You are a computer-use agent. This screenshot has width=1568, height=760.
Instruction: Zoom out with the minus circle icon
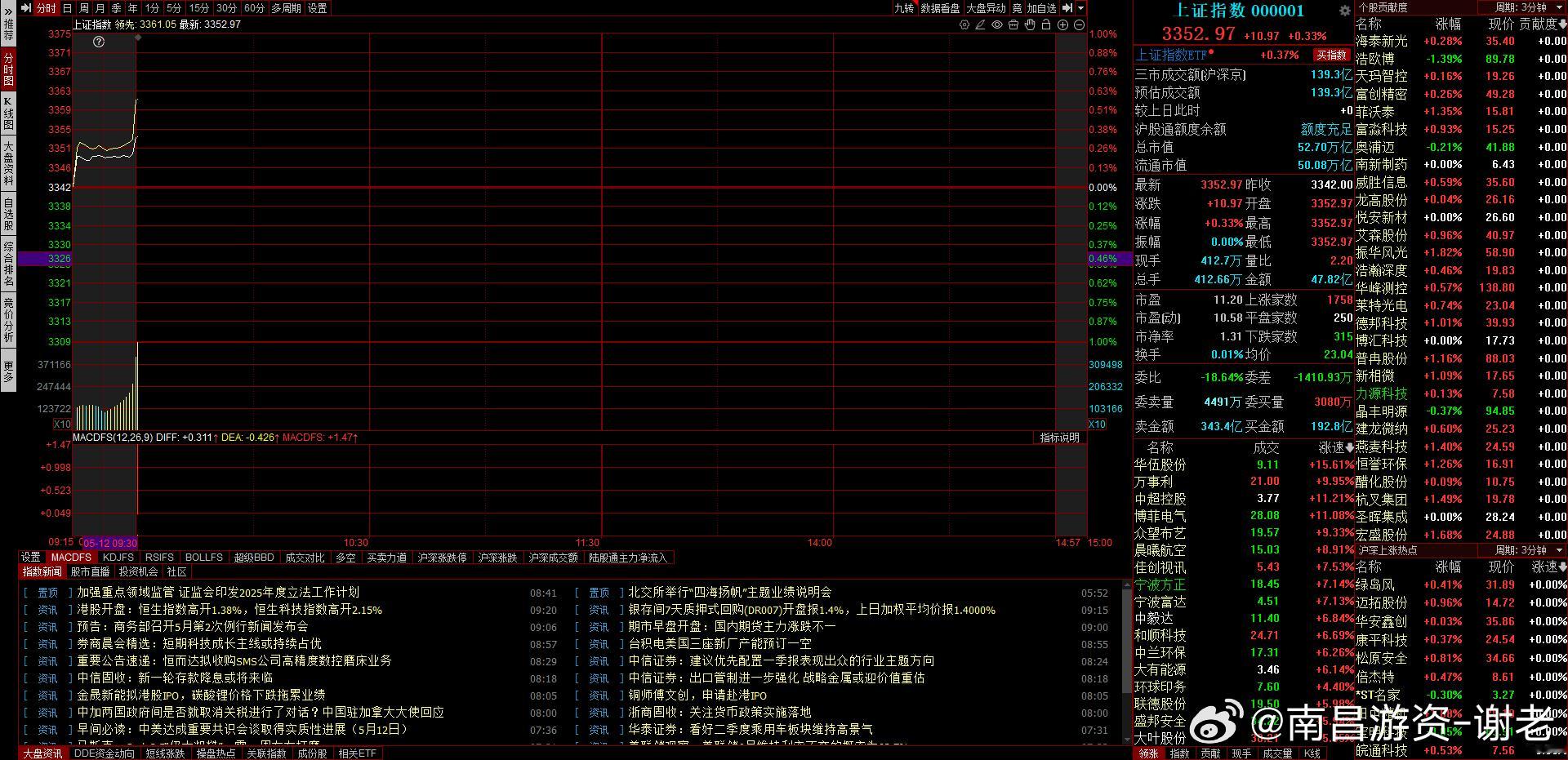[1079, 25]
